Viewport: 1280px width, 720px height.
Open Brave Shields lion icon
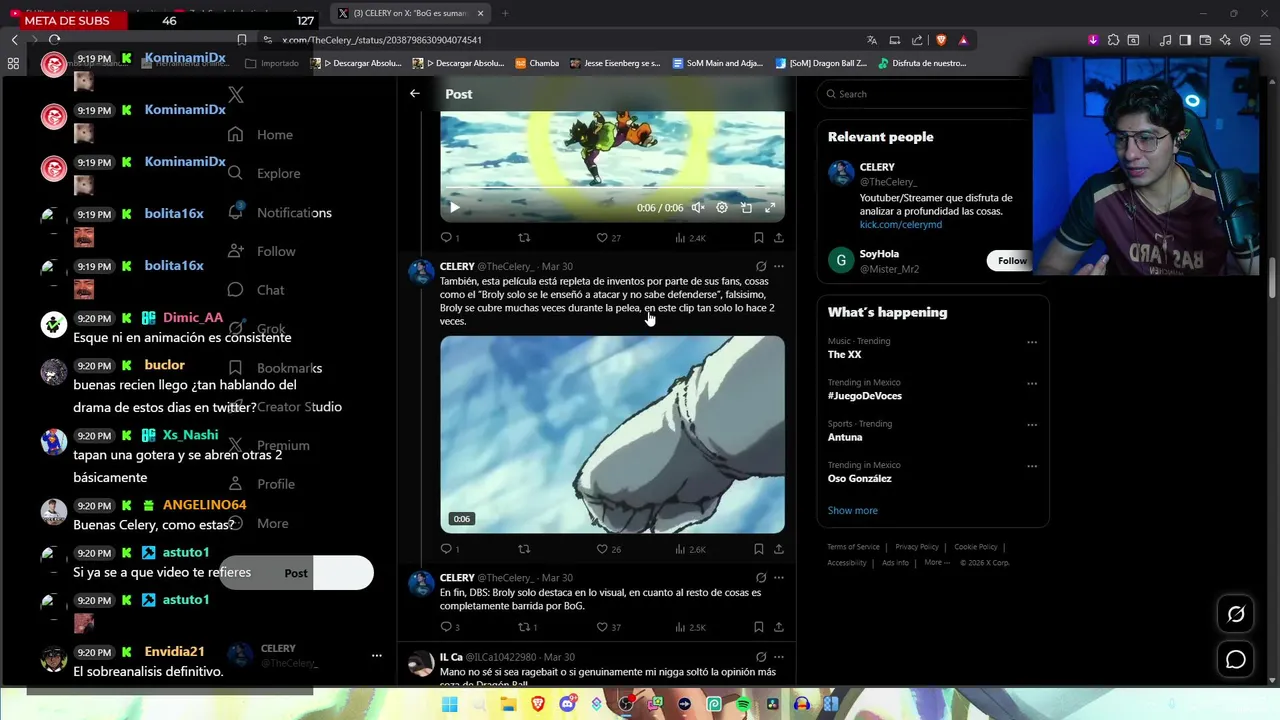(x=940, y=40)
